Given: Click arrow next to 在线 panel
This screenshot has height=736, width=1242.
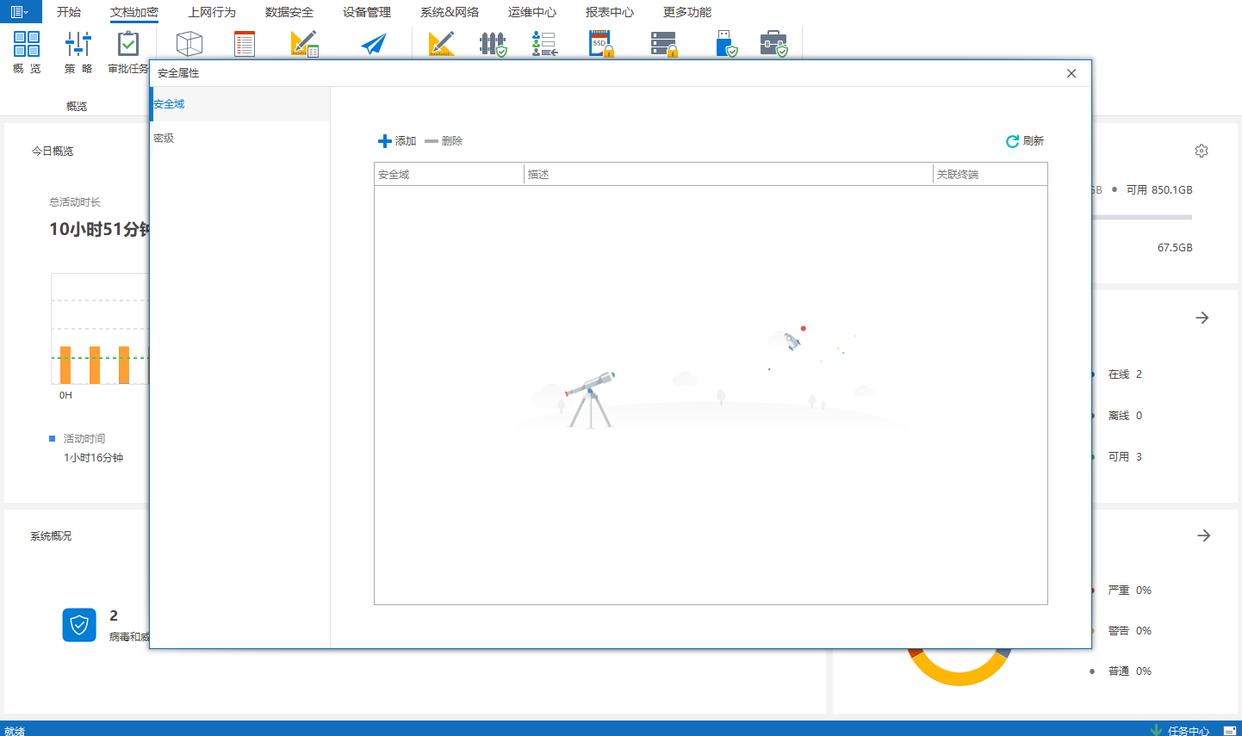Looking at the screenshot, I should coord(1203,318).
